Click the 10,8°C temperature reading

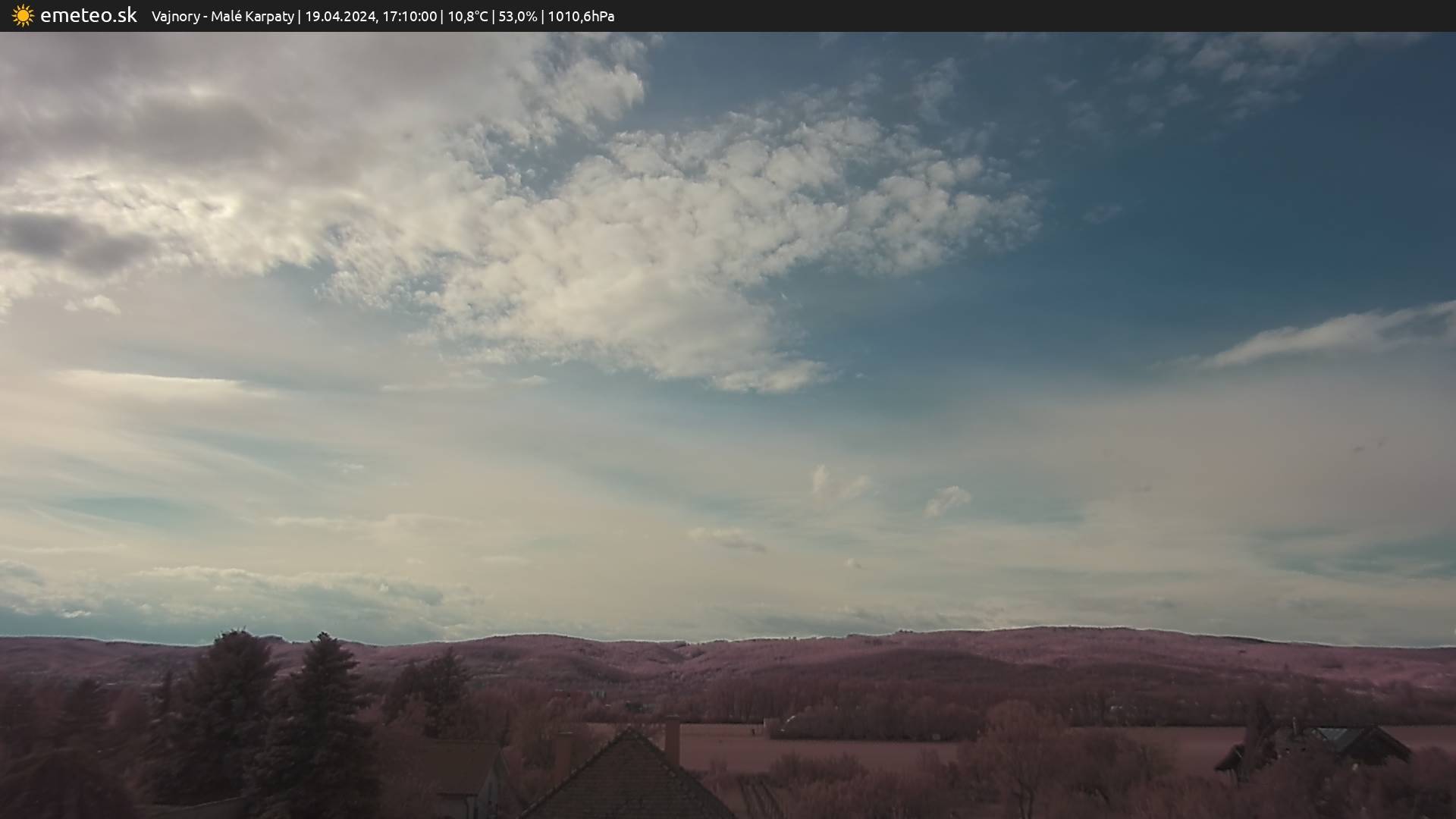tap(467, 17)
